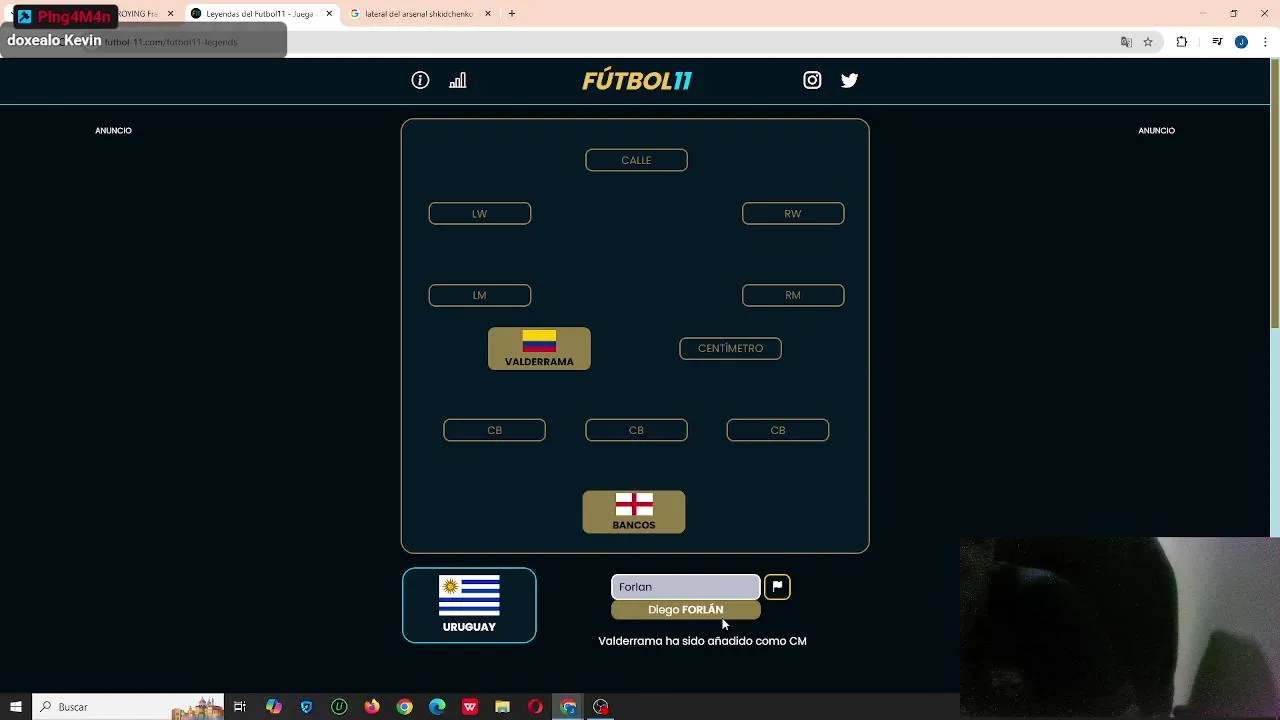Open WPS Office from the taskbar

pyautogui.click(x=470, y=707)
